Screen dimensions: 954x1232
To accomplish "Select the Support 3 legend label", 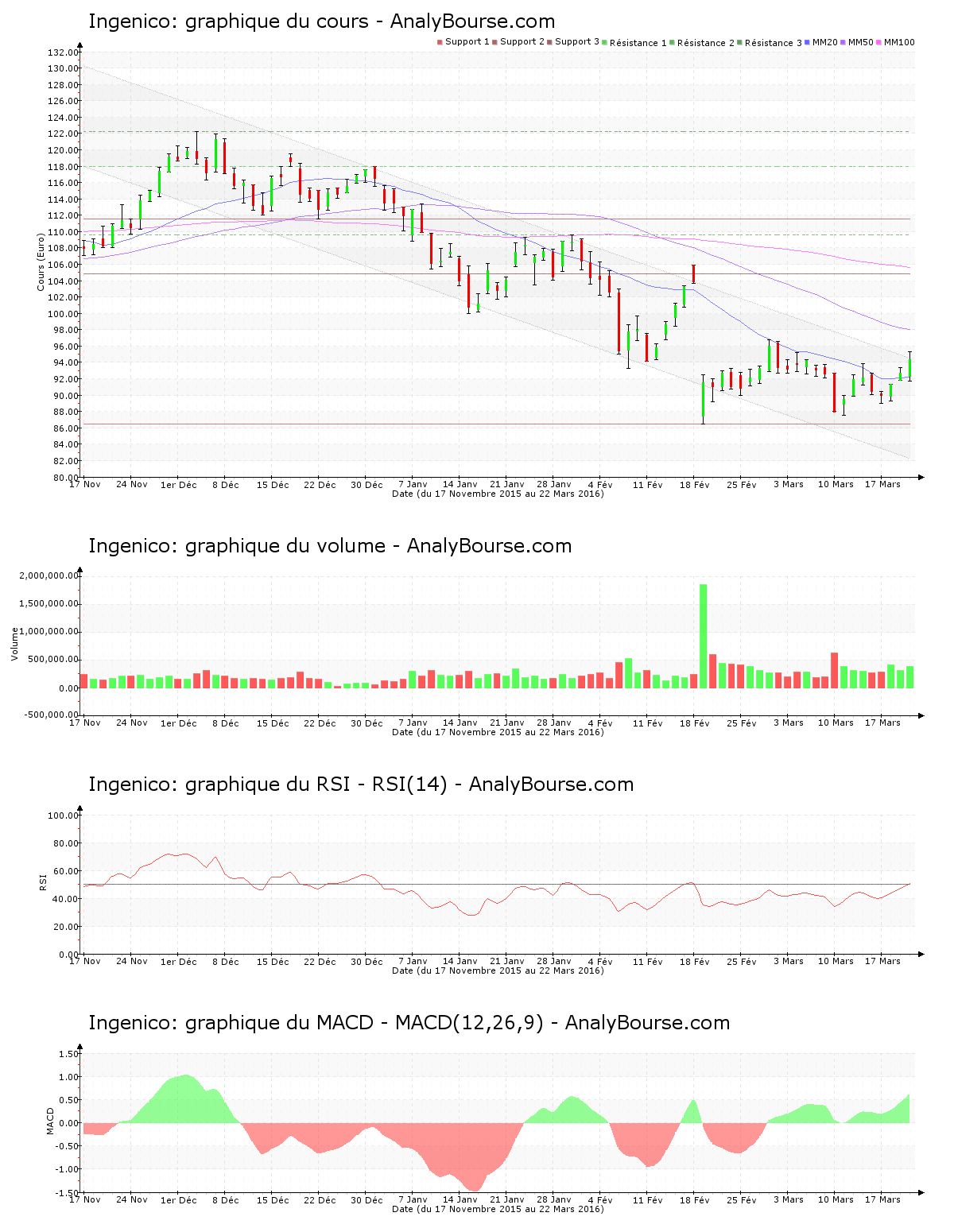I will point(577,42).
